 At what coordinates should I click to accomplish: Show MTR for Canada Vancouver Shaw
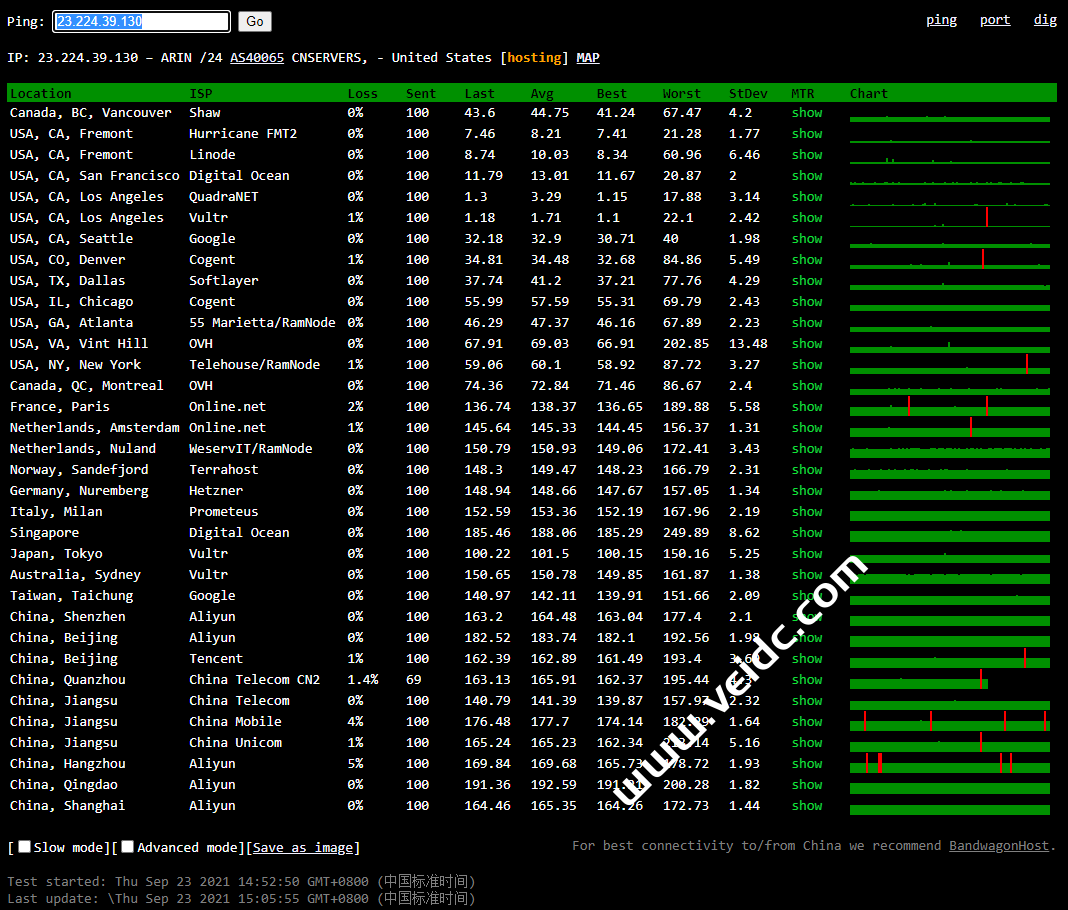[807, 113]
